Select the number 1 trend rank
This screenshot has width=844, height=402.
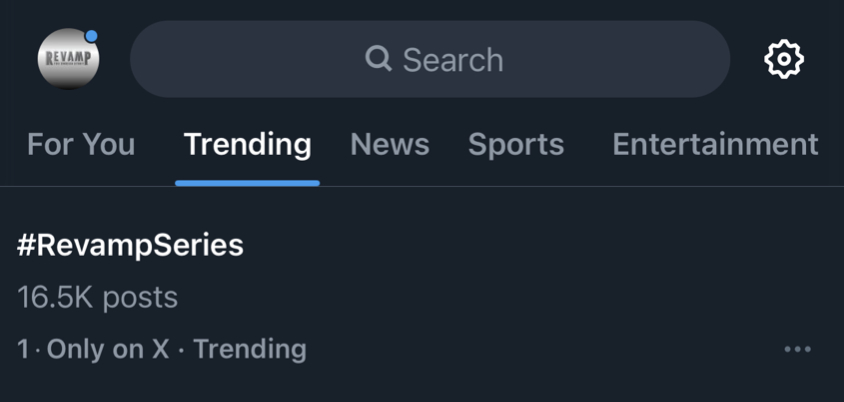point(23,349)
